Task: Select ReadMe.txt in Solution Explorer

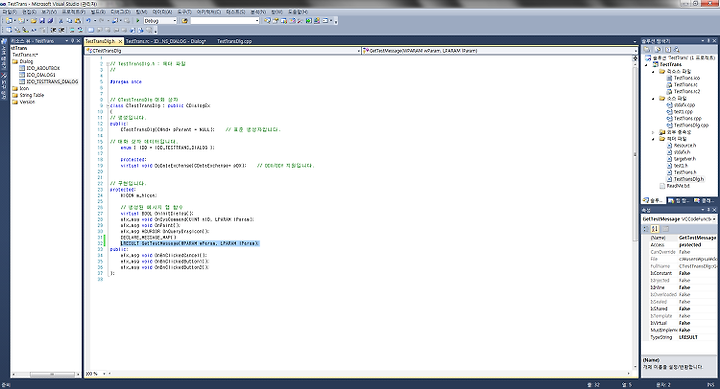Action: [x=678, y=186]
